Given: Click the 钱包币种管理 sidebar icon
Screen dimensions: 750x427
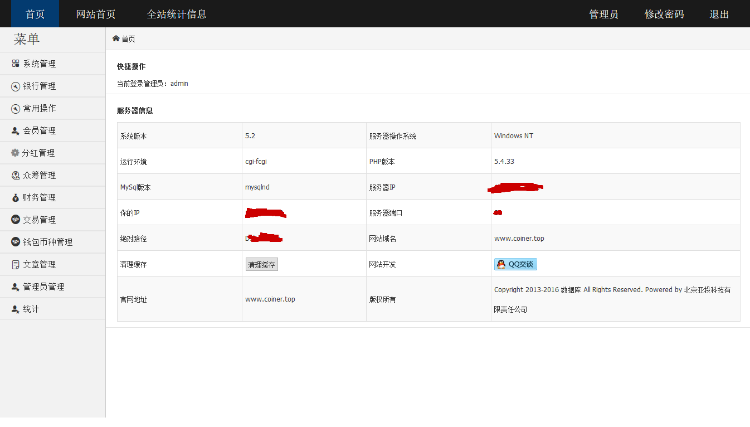Looking at the screenshot, I should pos(15,242).
